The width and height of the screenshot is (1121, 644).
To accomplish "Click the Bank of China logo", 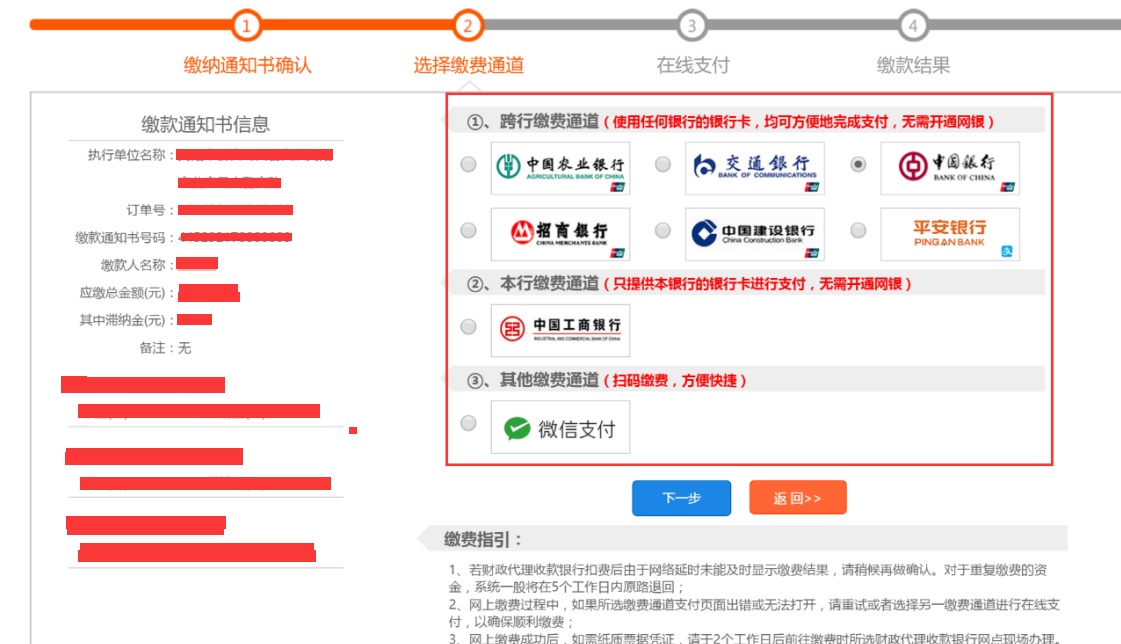I will click(950, 168).
